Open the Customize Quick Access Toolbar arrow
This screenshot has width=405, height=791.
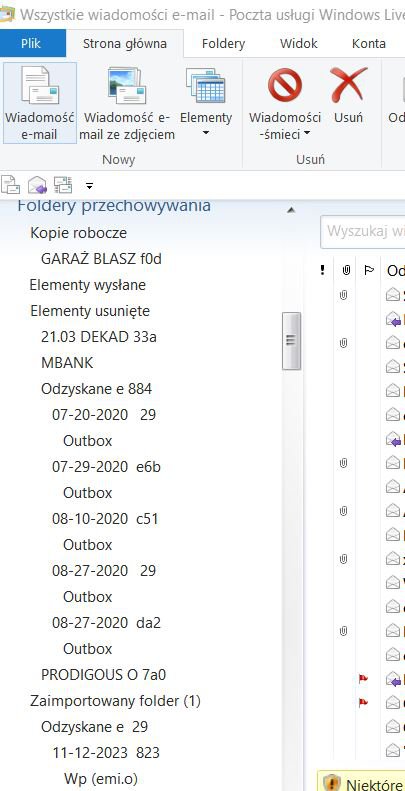pos(89,186)
